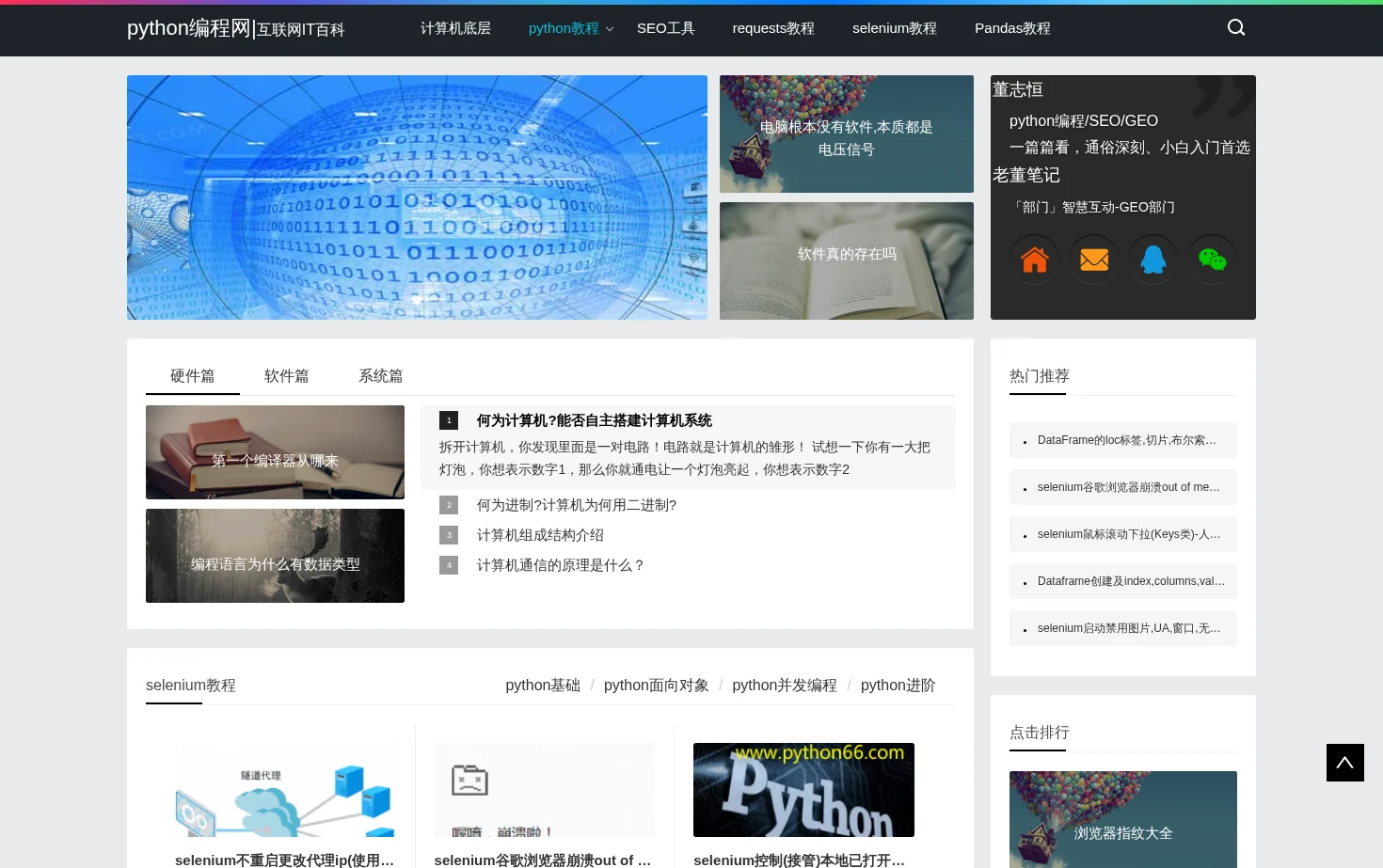Click the python编程网 site logo

coord(236,28)
